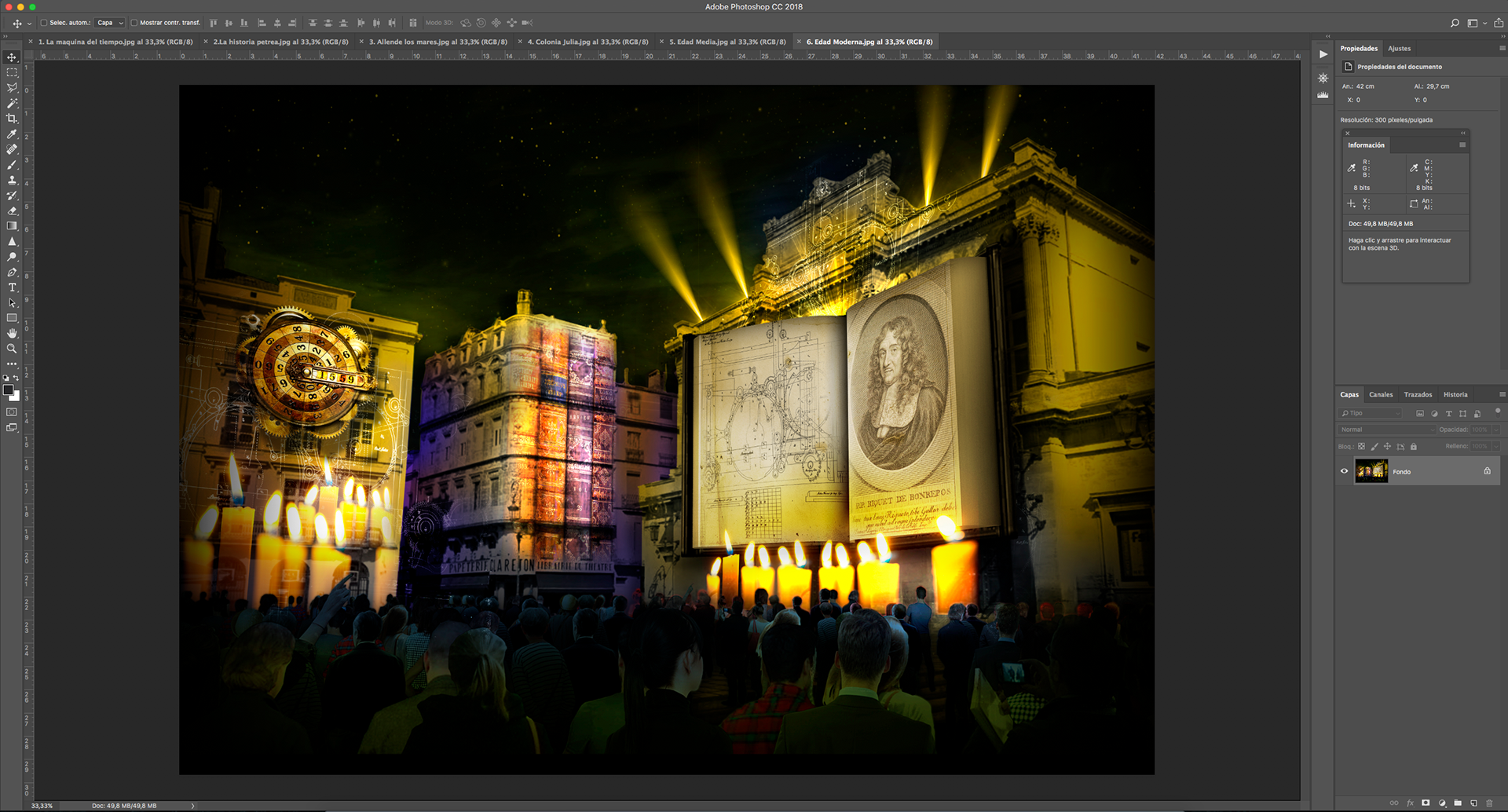The width and height of the screenshot is (1508, 812).
Task: Switch to the Trazados tab
Action: point(1418,394)
